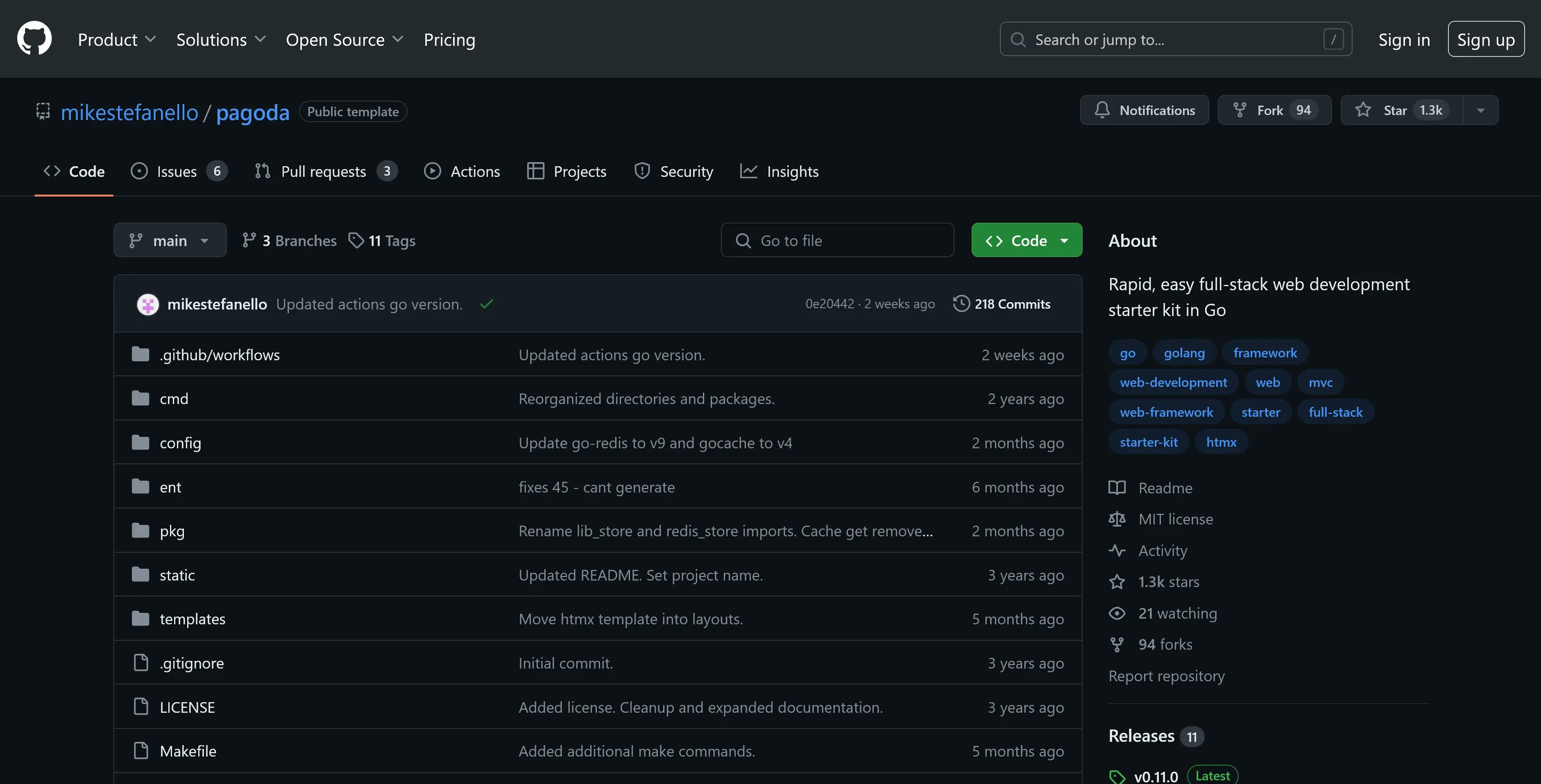Click the .gitignore file icon
Screen dimensions: 1541x784
141,662
